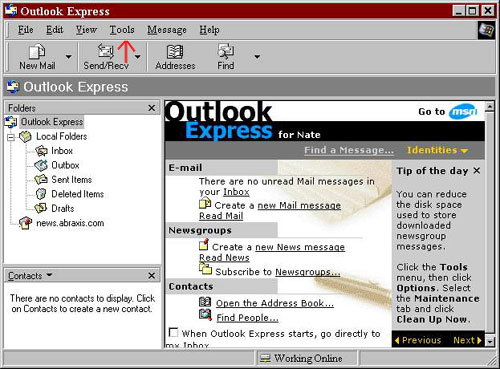Select Outlook Express in folder tree
Screen dimensions: 500x369
click(x=52, y=122)
